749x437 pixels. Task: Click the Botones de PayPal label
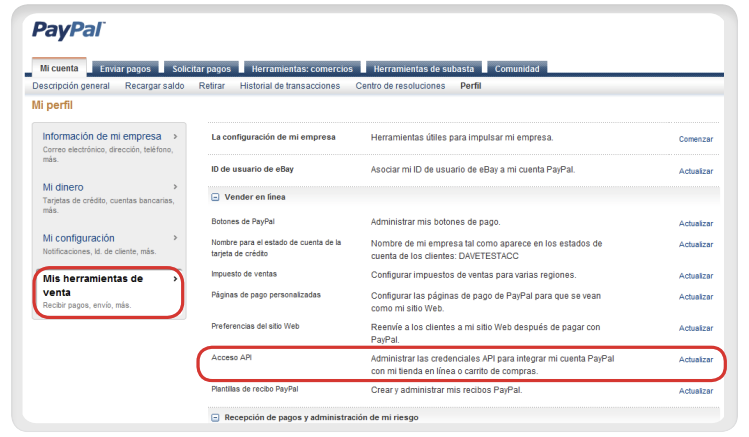243,222
